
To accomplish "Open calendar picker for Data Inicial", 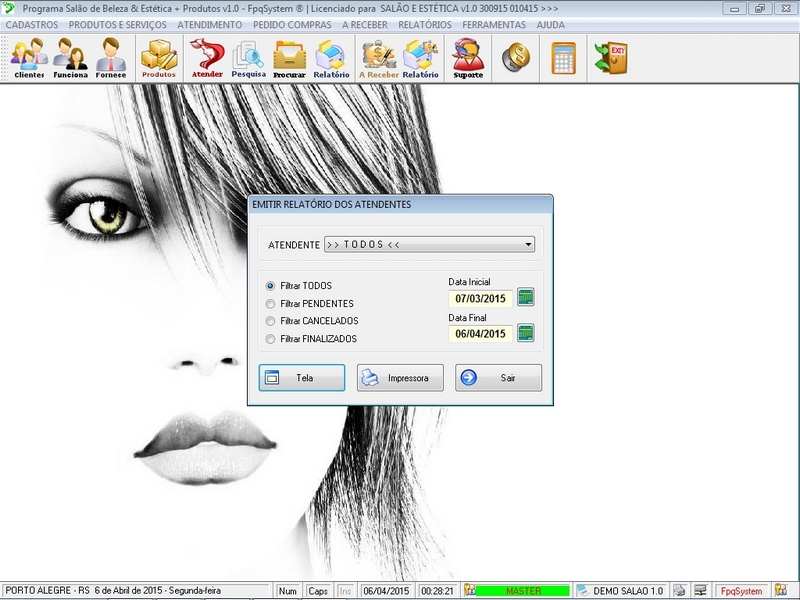I will pyautogui.click(x=526, y=297).
